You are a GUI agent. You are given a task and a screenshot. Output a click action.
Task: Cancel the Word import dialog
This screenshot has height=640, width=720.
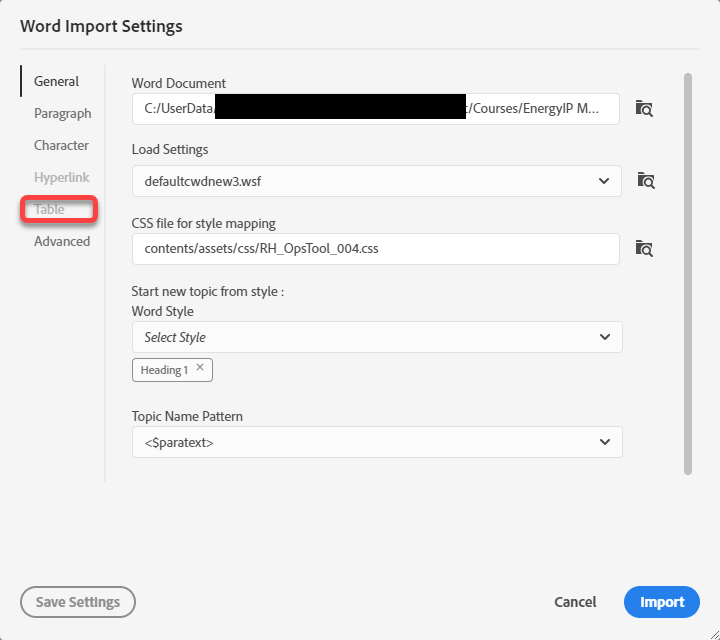pyautogui.click(x=575, y=602)
